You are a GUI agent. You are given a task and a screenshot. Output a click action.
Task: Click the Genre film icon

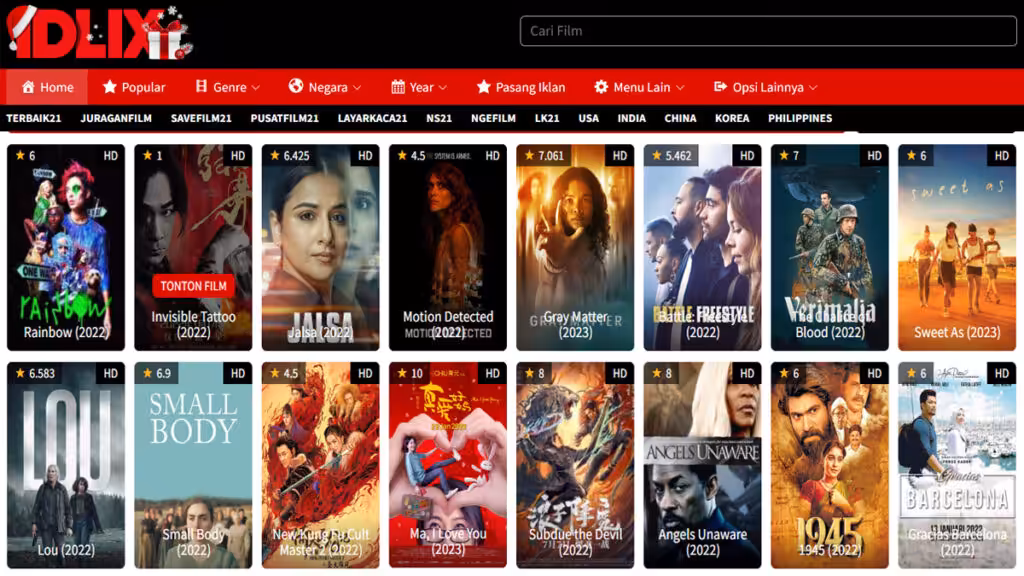(201, 87)
